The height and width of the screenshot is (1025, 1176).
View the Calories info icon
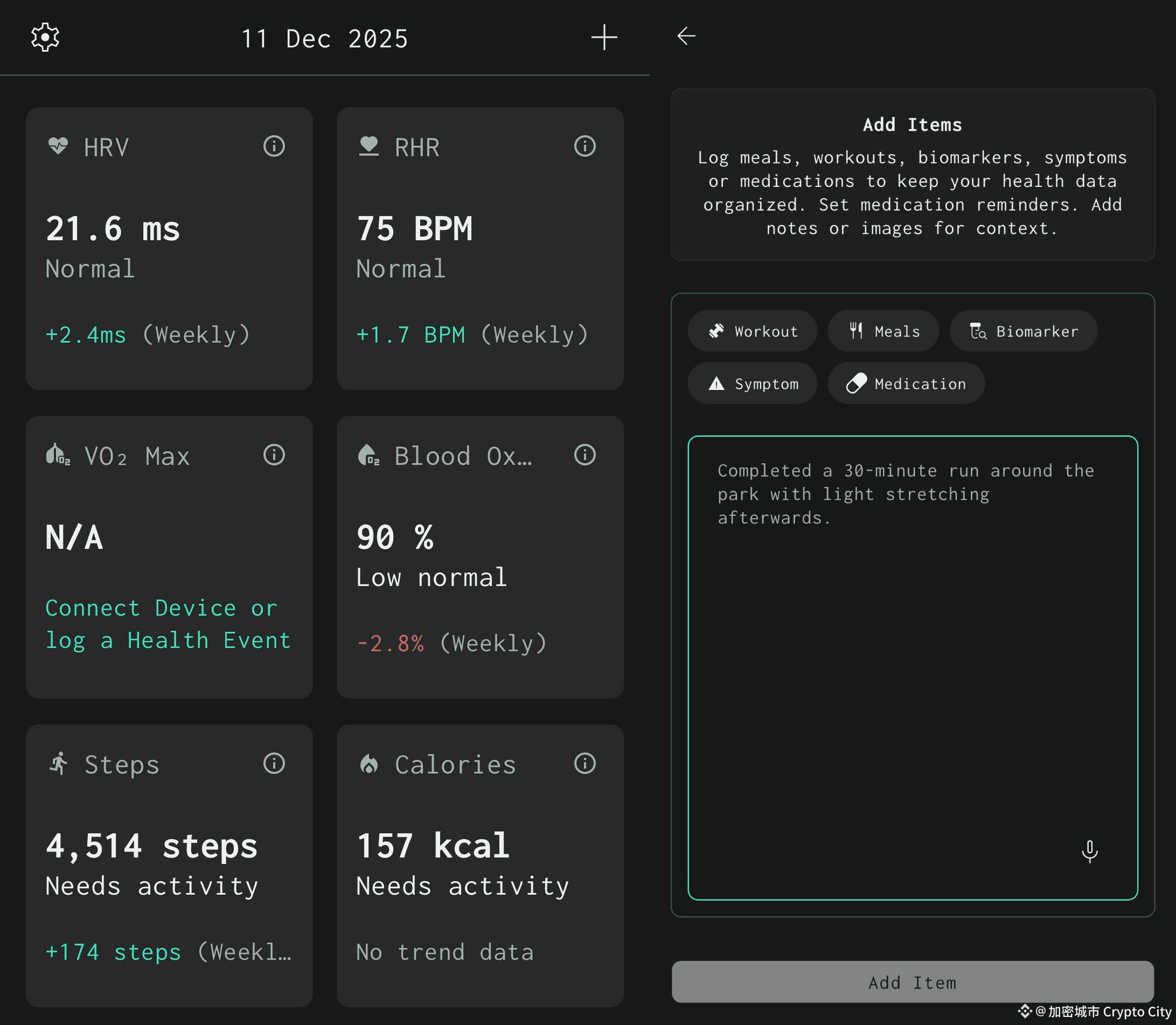[584, 764]
